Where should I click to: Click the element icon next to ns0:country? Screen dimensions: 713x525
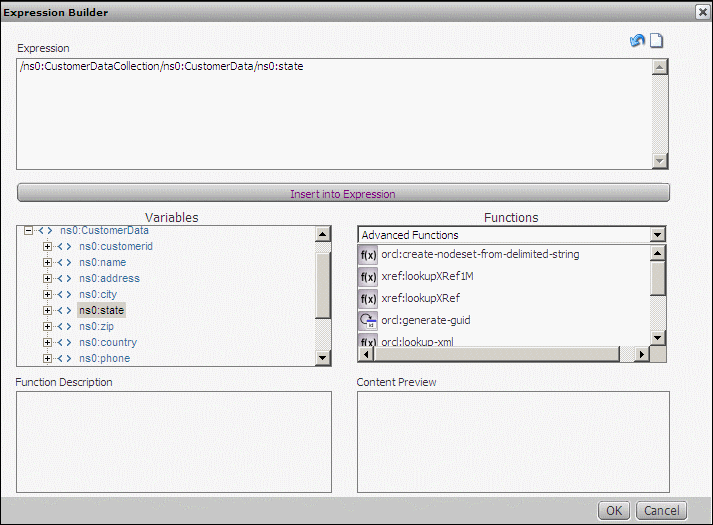(64, 342)
